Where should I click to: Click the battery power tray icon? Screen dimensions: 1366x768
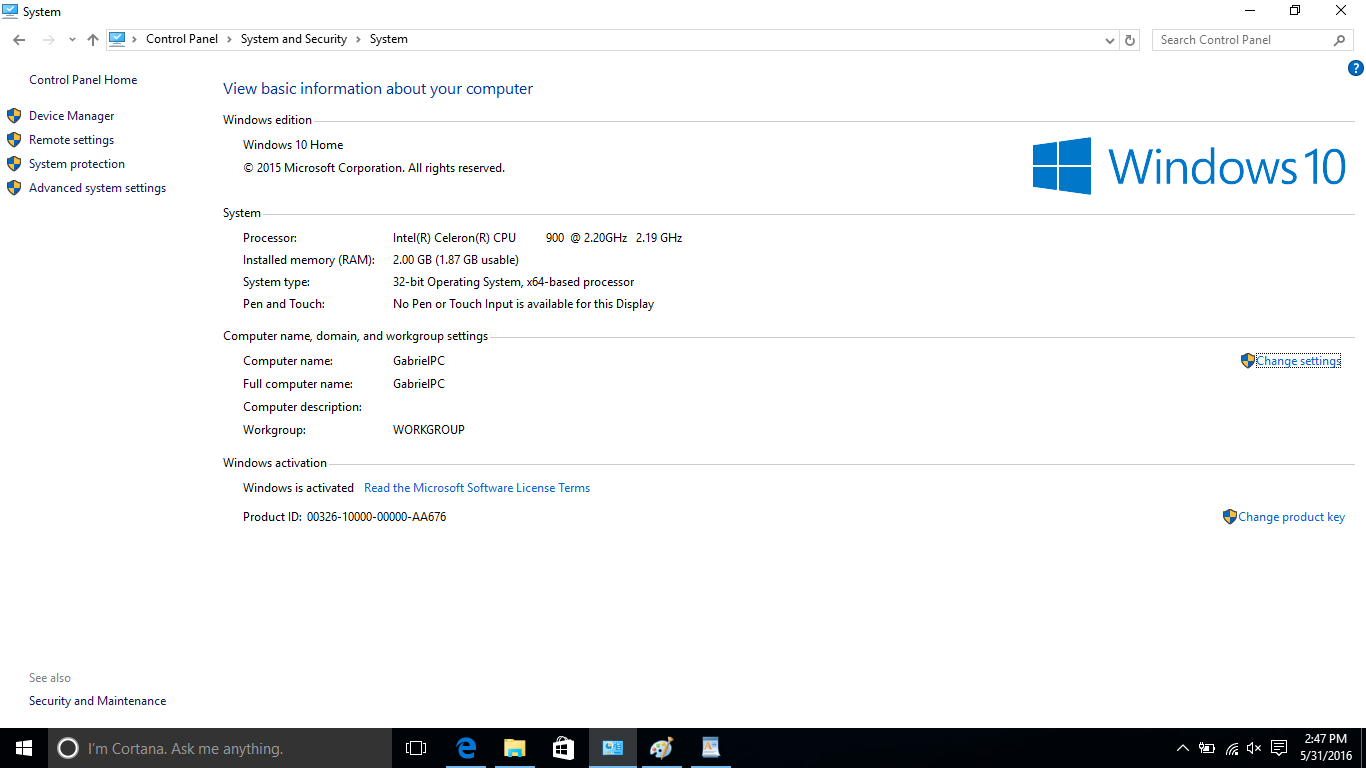1207,748
